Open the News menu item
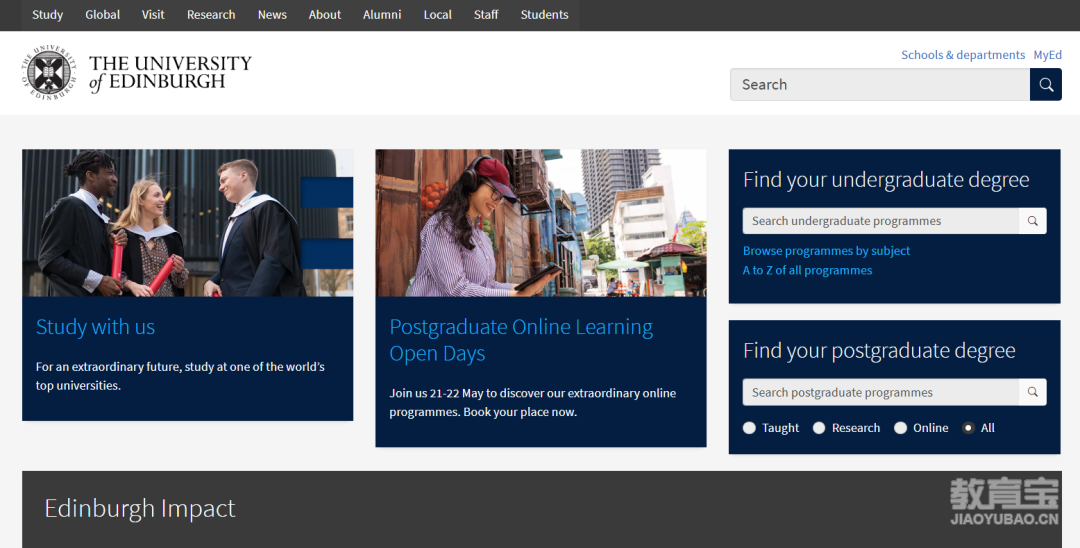 click(272, 14)
